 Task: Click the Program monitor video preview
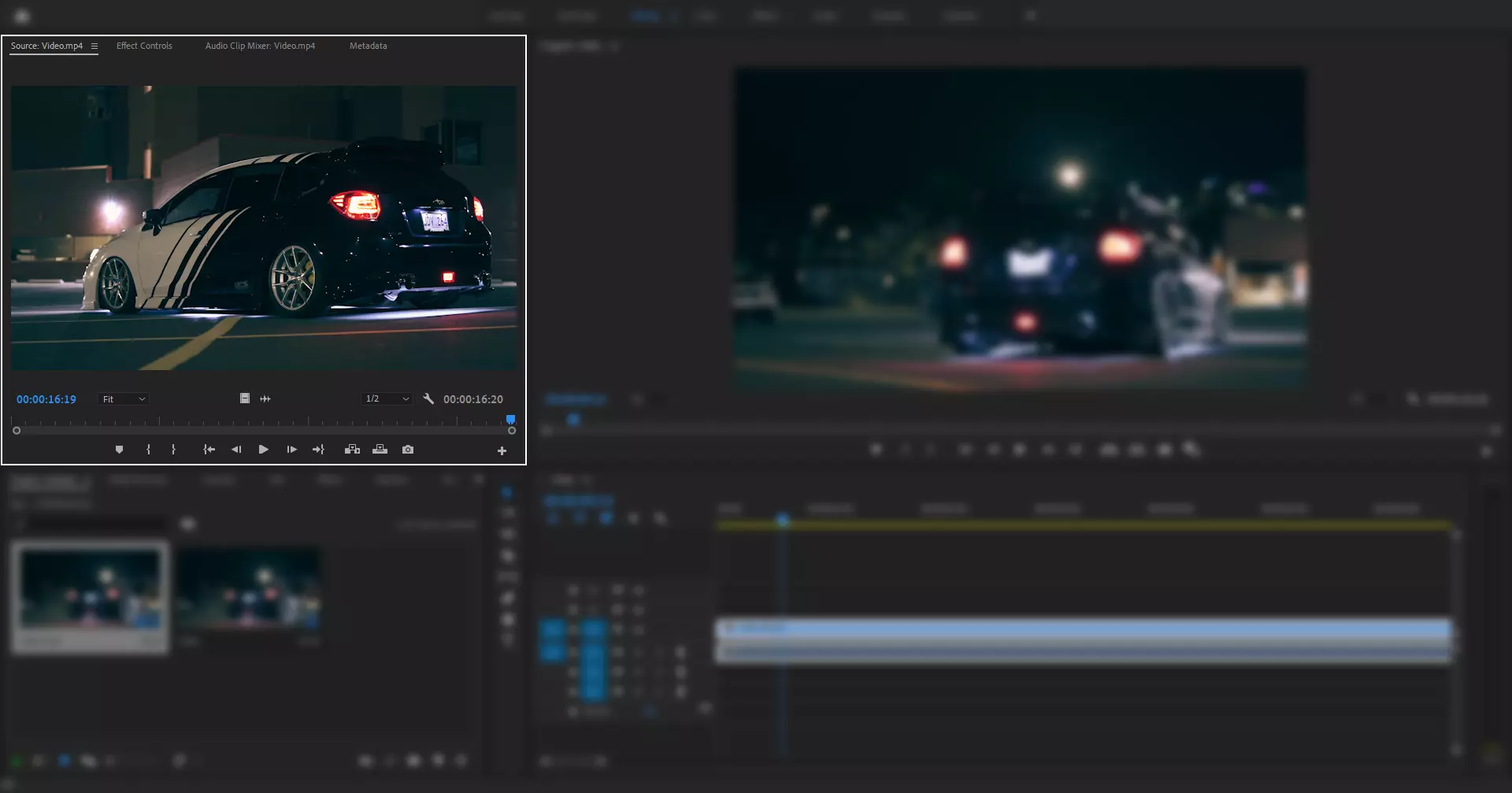[x=1020, y=228]
